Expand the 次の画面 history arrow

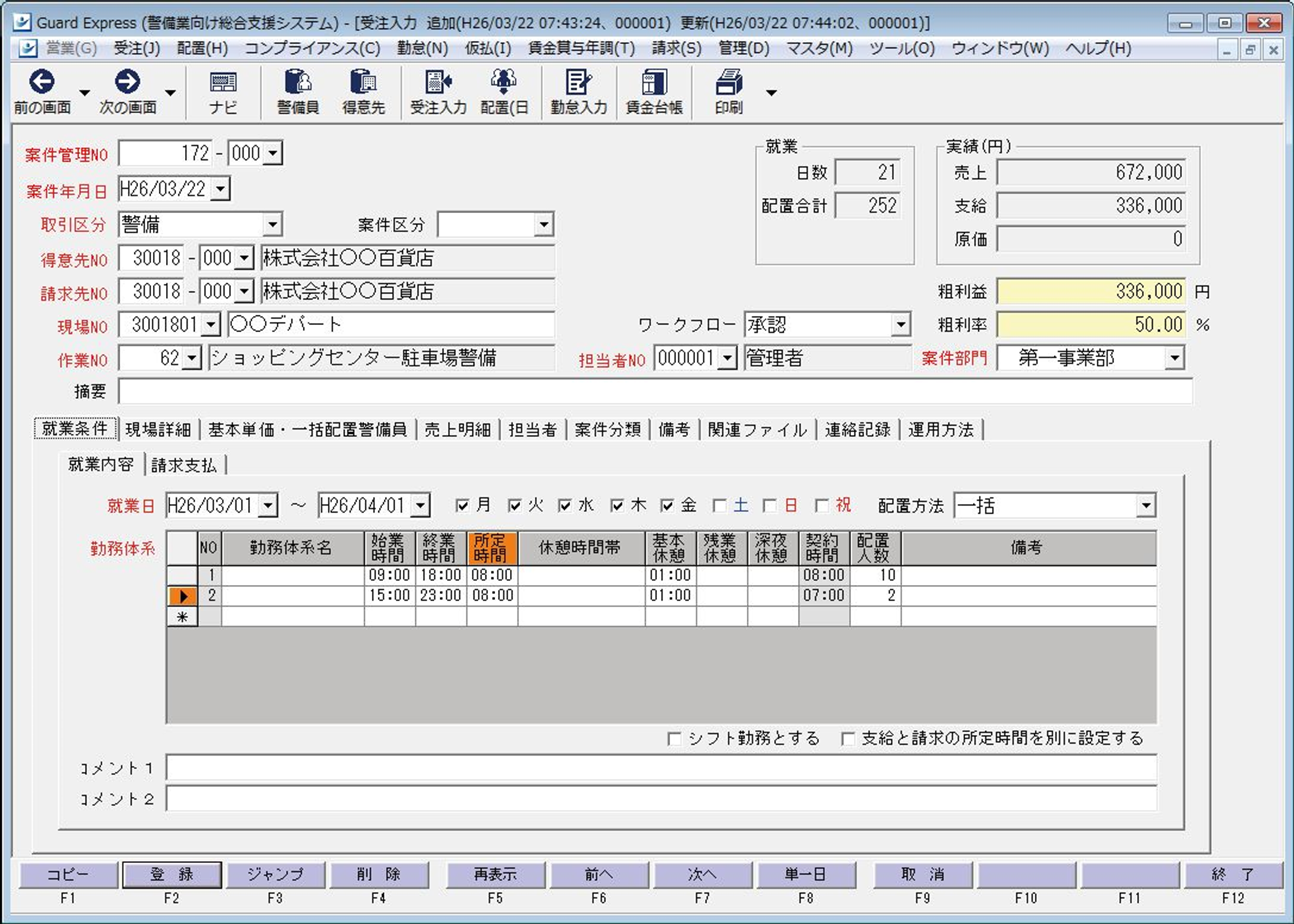click(170, 93)
